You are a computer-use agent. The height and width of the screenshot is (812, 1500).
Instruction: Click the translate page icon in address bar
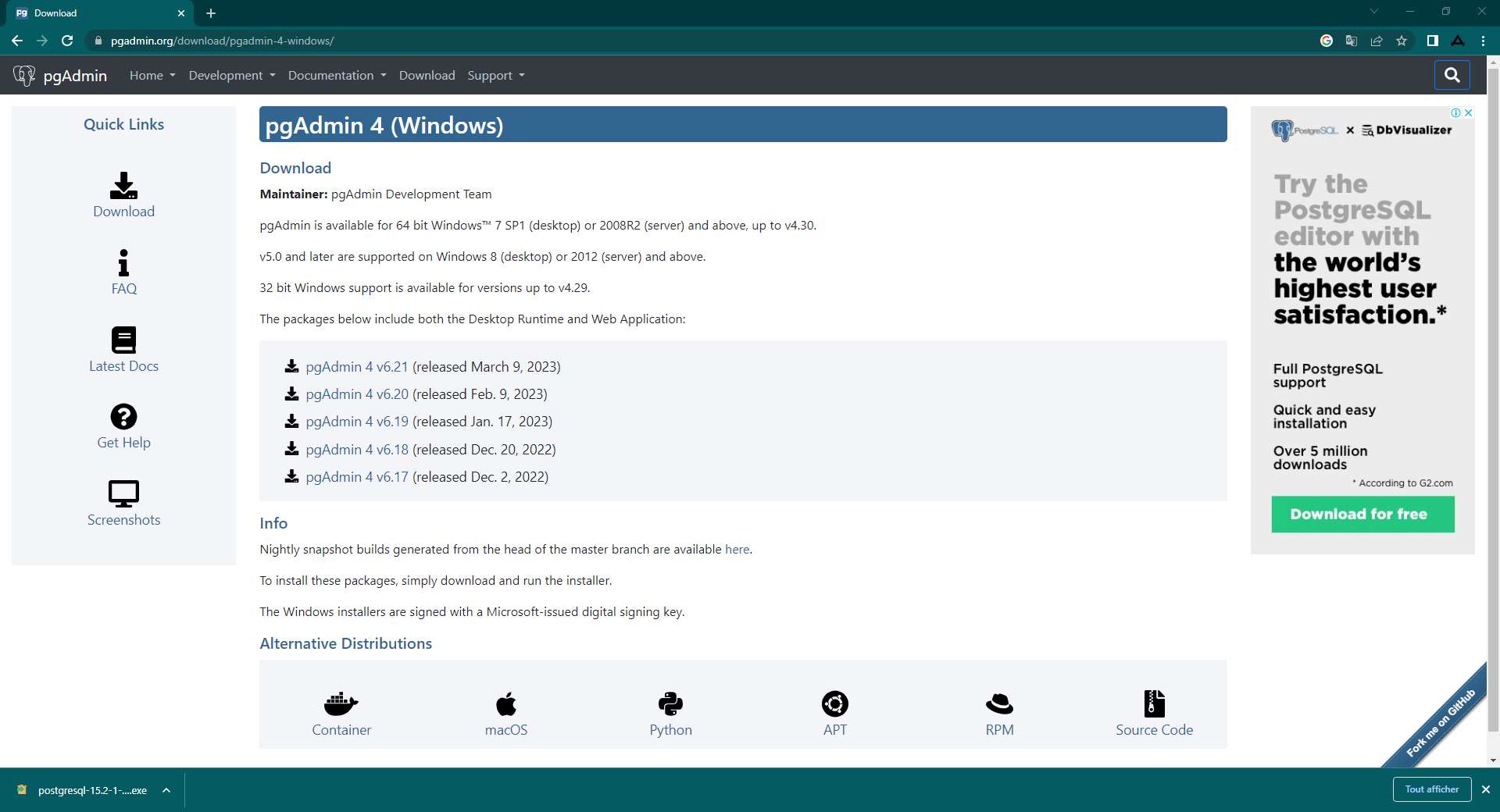coord(1352,41)
